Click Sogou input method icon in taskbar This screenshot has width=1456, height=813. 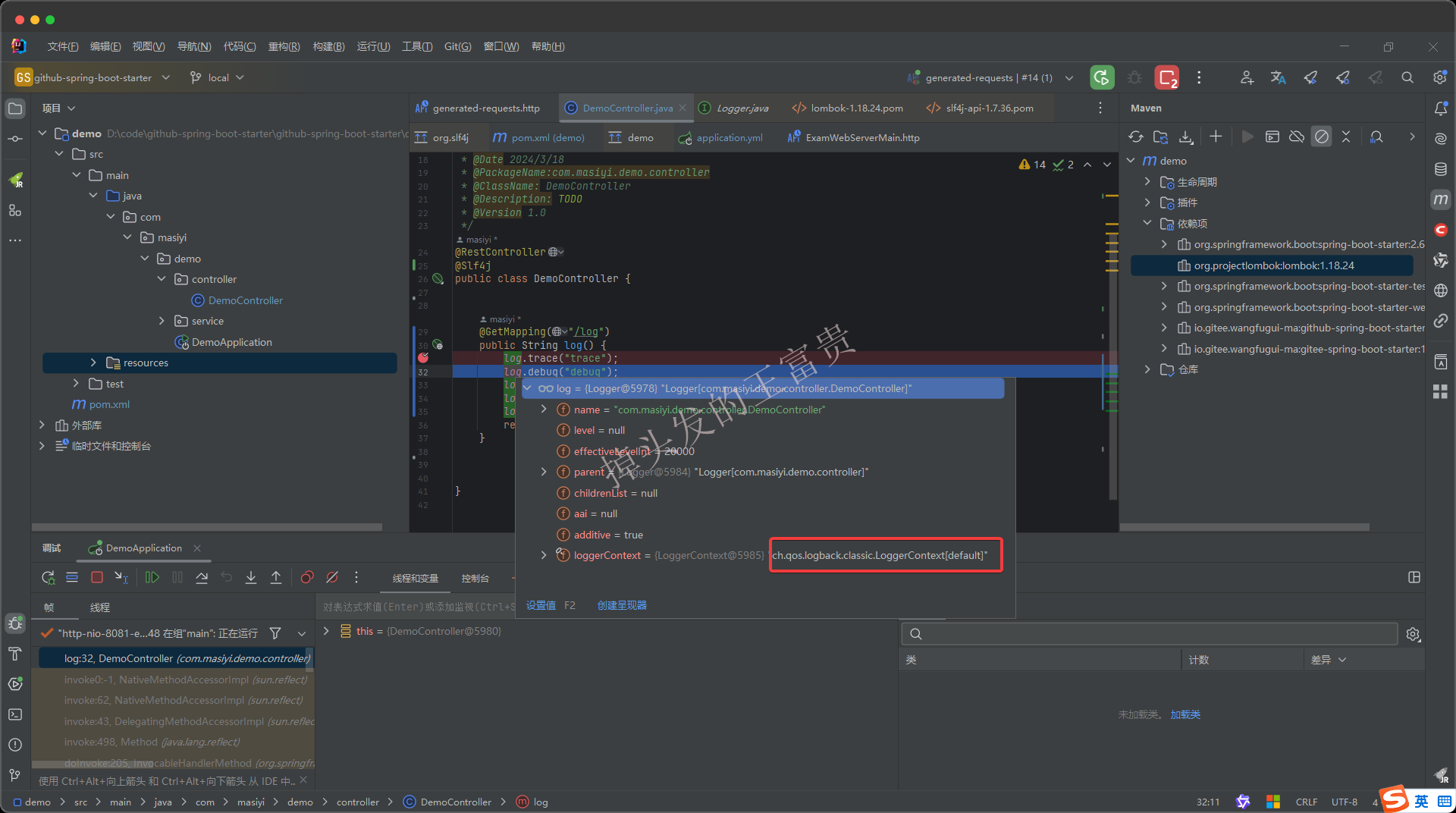pos(1393,800)
